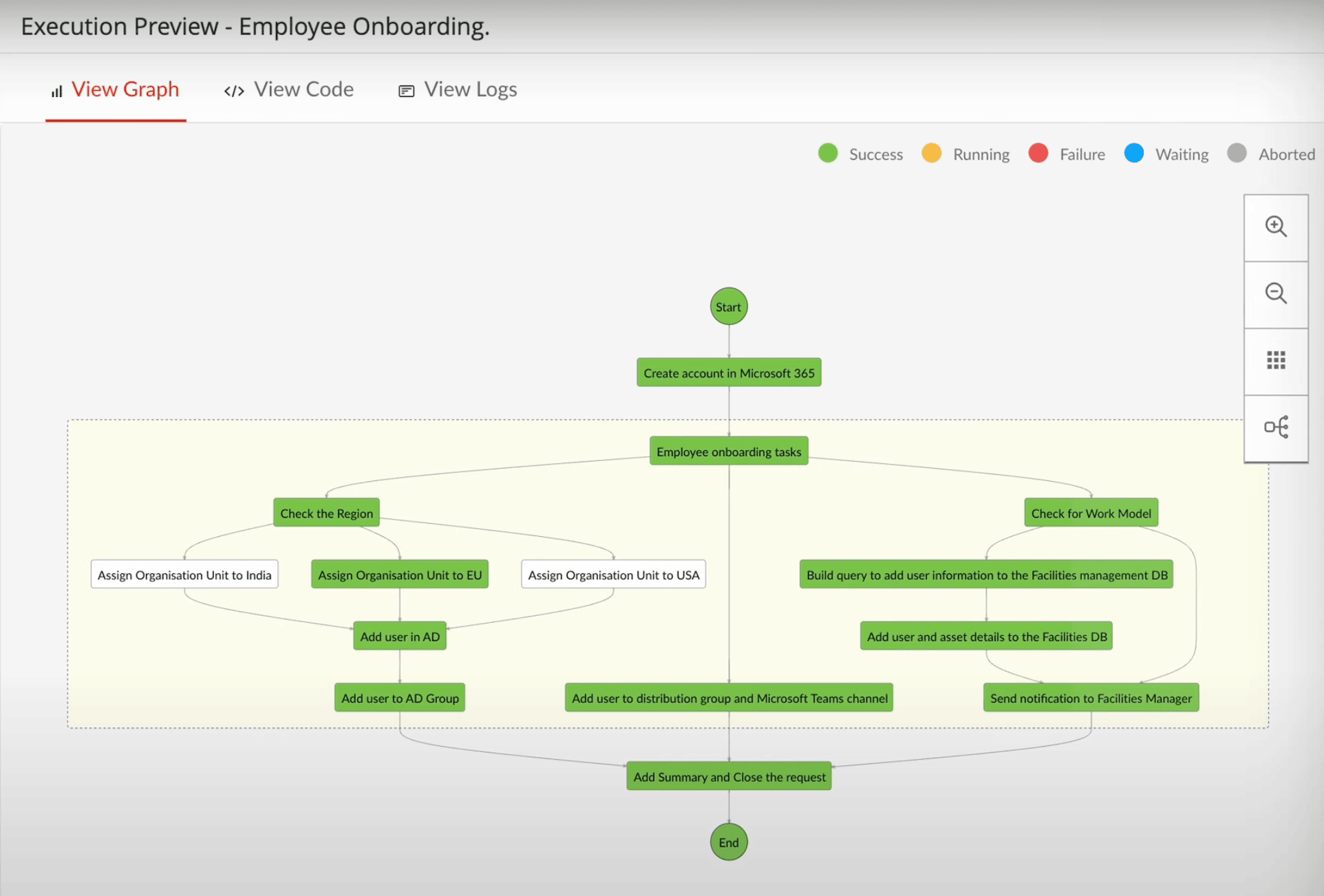Click Assign Organisation Unit to India node
1324x896 pixels.
pyautogui.click(x=184, y=574)
